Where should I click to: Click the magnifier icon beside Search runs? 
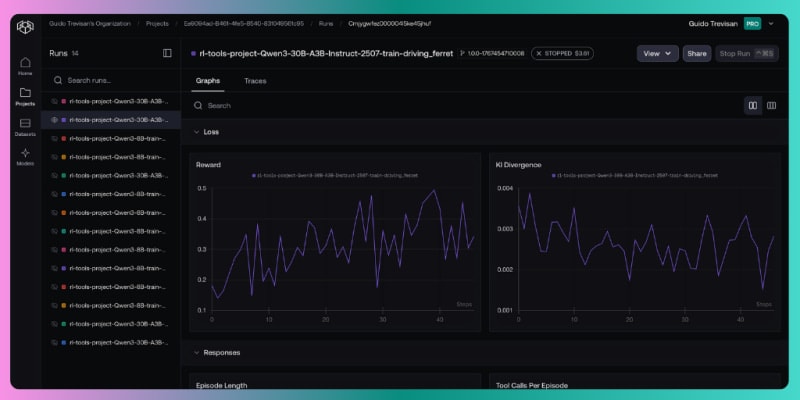58,80
